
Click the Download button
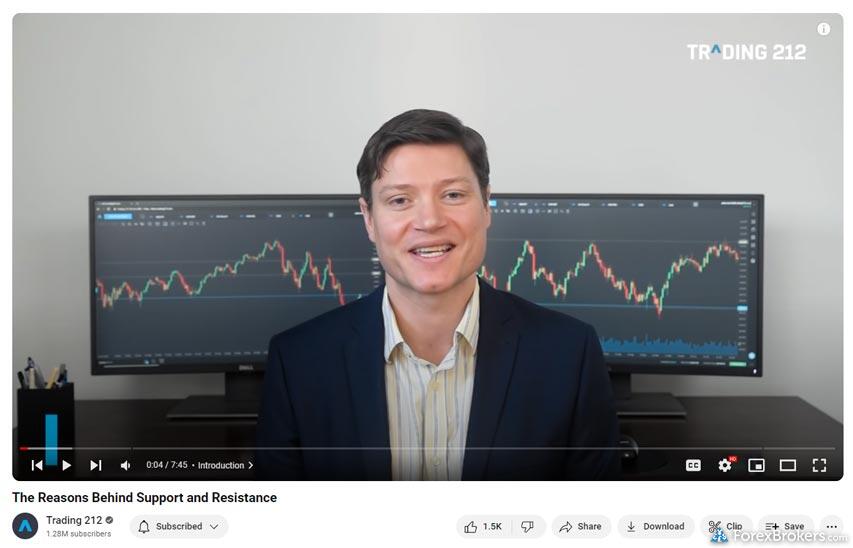tap(656, 526)
